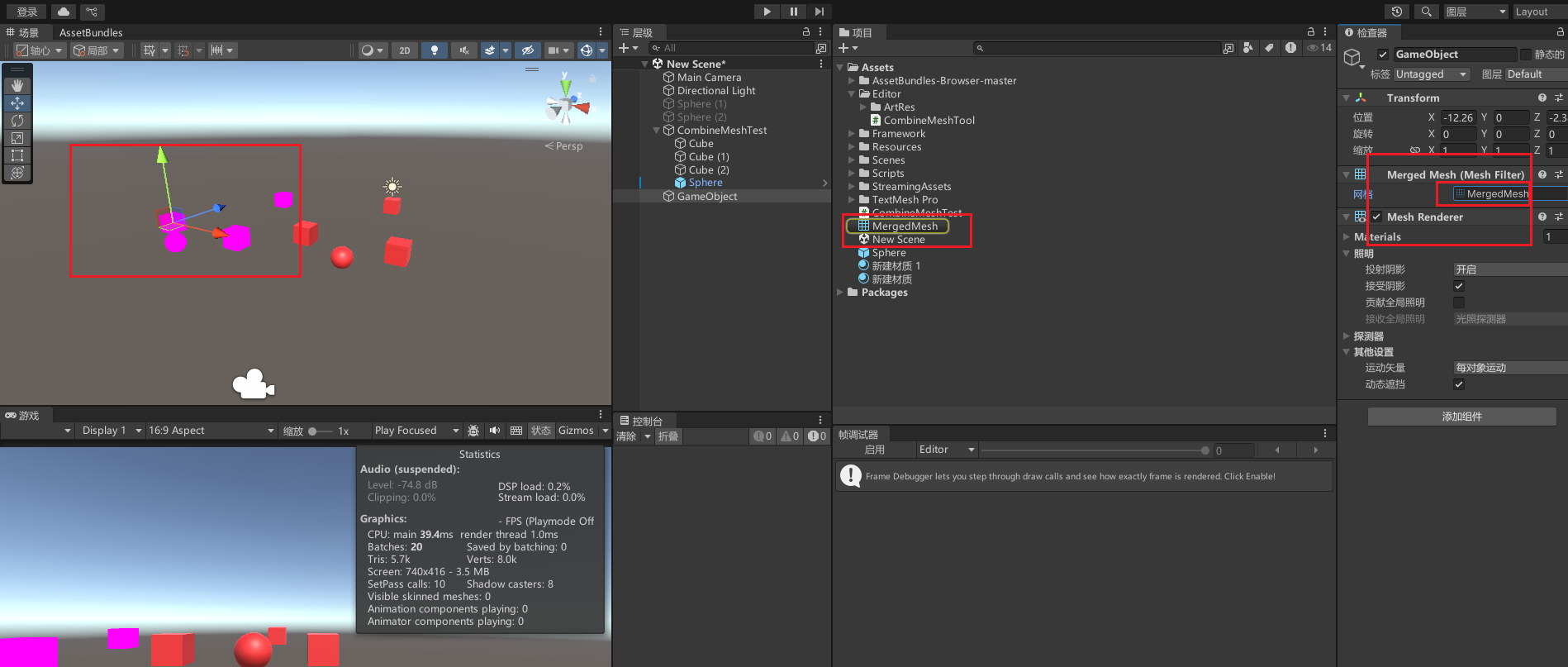This screenshot has width=1568, height=667.
Task: Click the 添加组件 (Add Component) button
Action: [x=1461, y=417]
